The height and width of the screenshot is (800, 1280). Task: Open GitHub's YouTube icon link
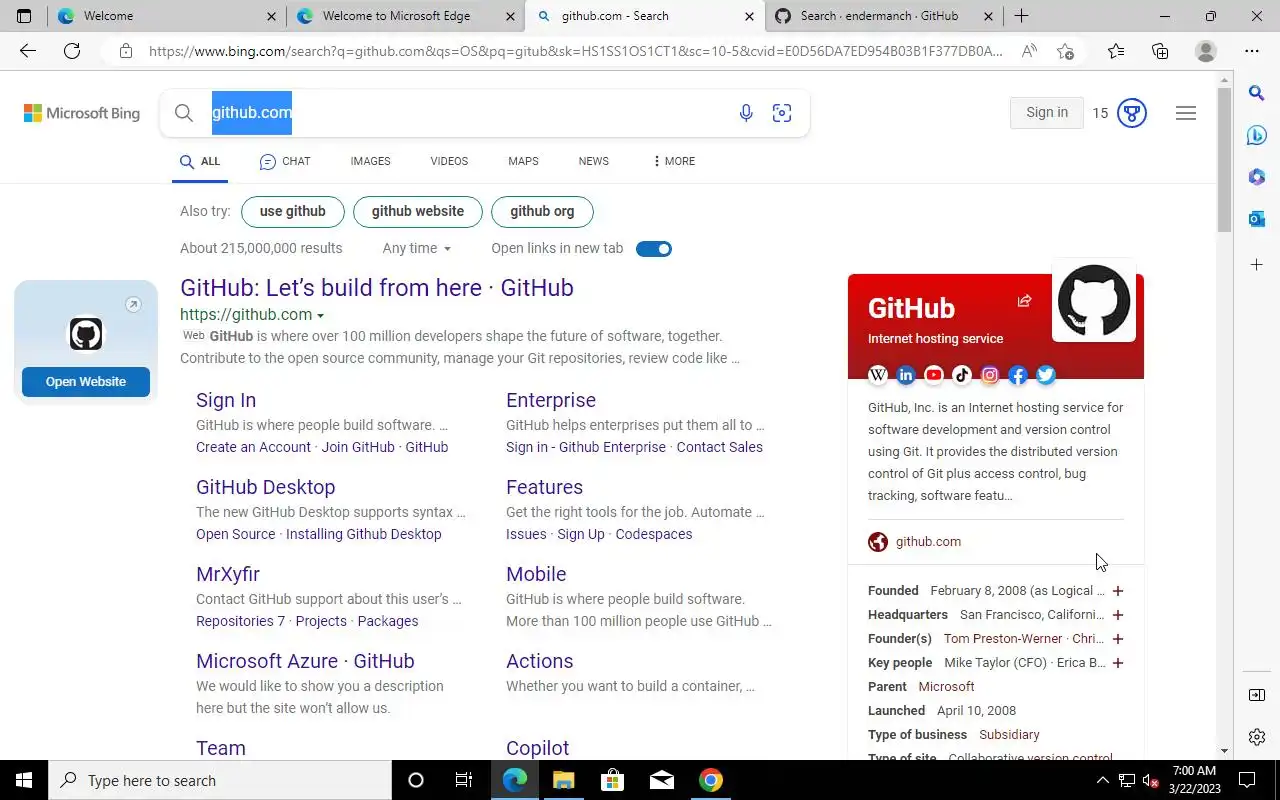coord(934,375)
